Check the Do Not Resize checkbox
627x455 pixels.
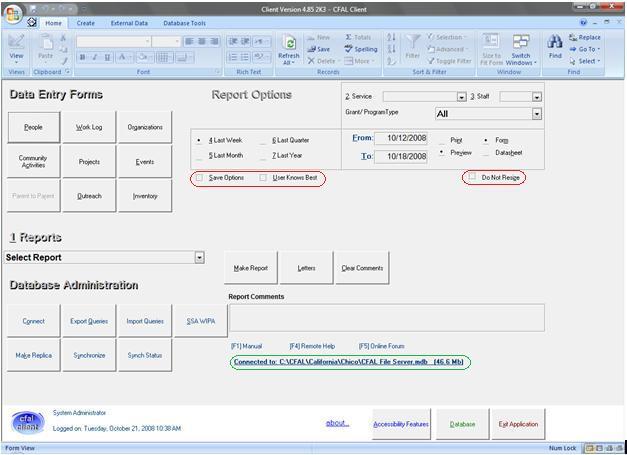472,177
